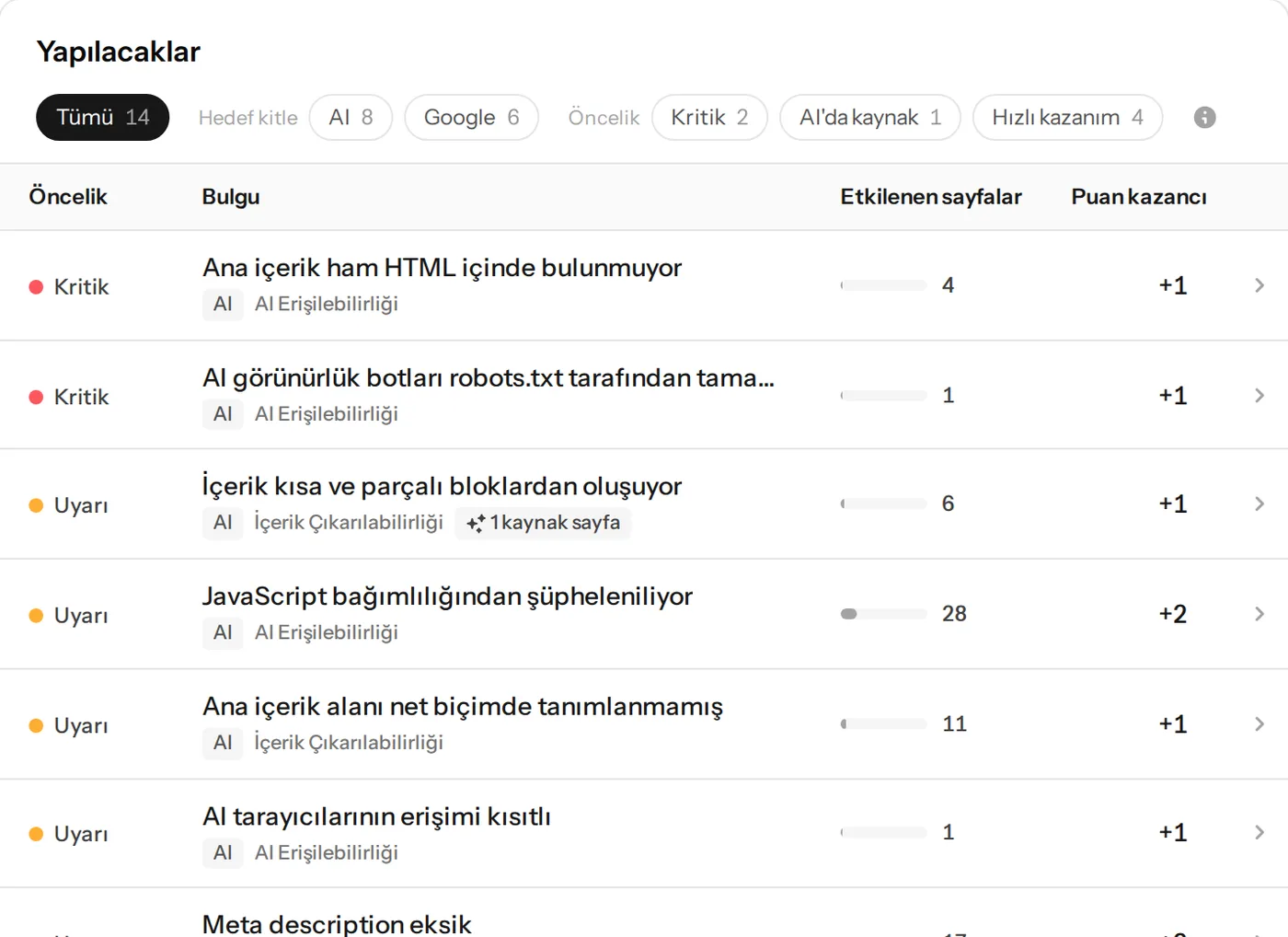Open chevron for AI tarayıcılarının erişimi row
This screenshot has height=937, width=1288.
pos(1259,832)
